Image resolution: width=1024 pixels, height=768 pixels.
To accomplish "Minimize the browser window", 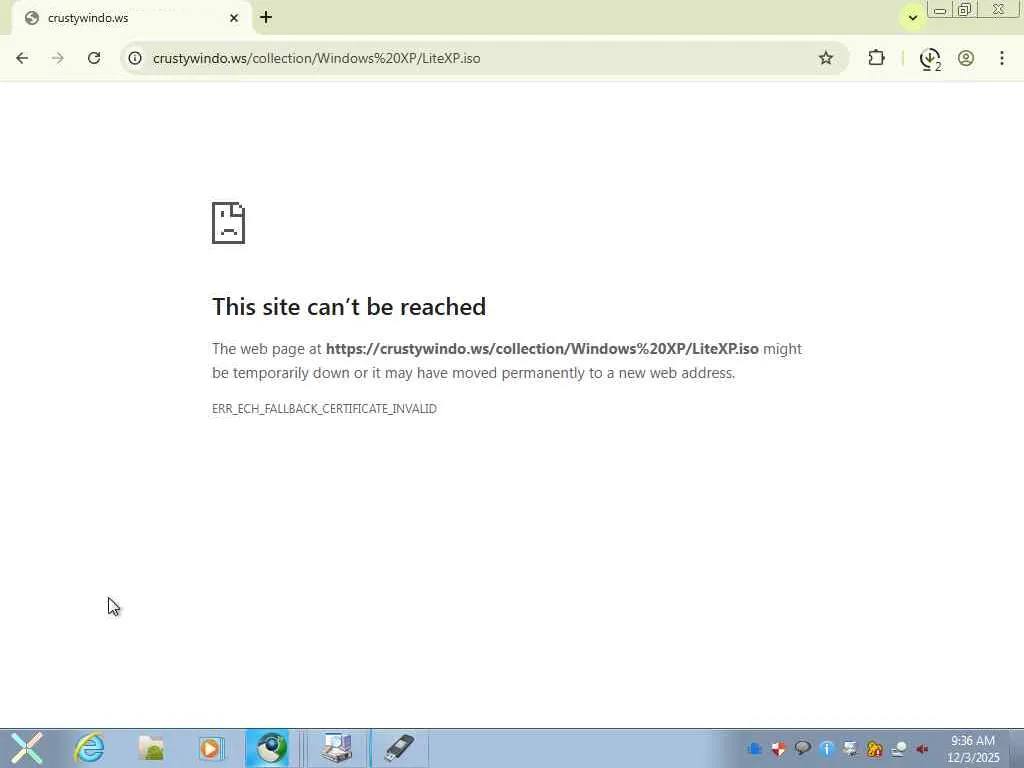I will tap(940, 10).
